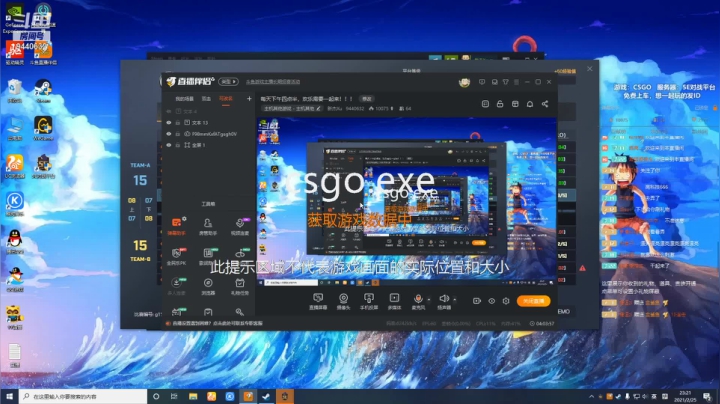This screenshot has width=720, height=404.
Task: Open the notification center in system tray
Action: pyautogui.click(x=708, y=396)
